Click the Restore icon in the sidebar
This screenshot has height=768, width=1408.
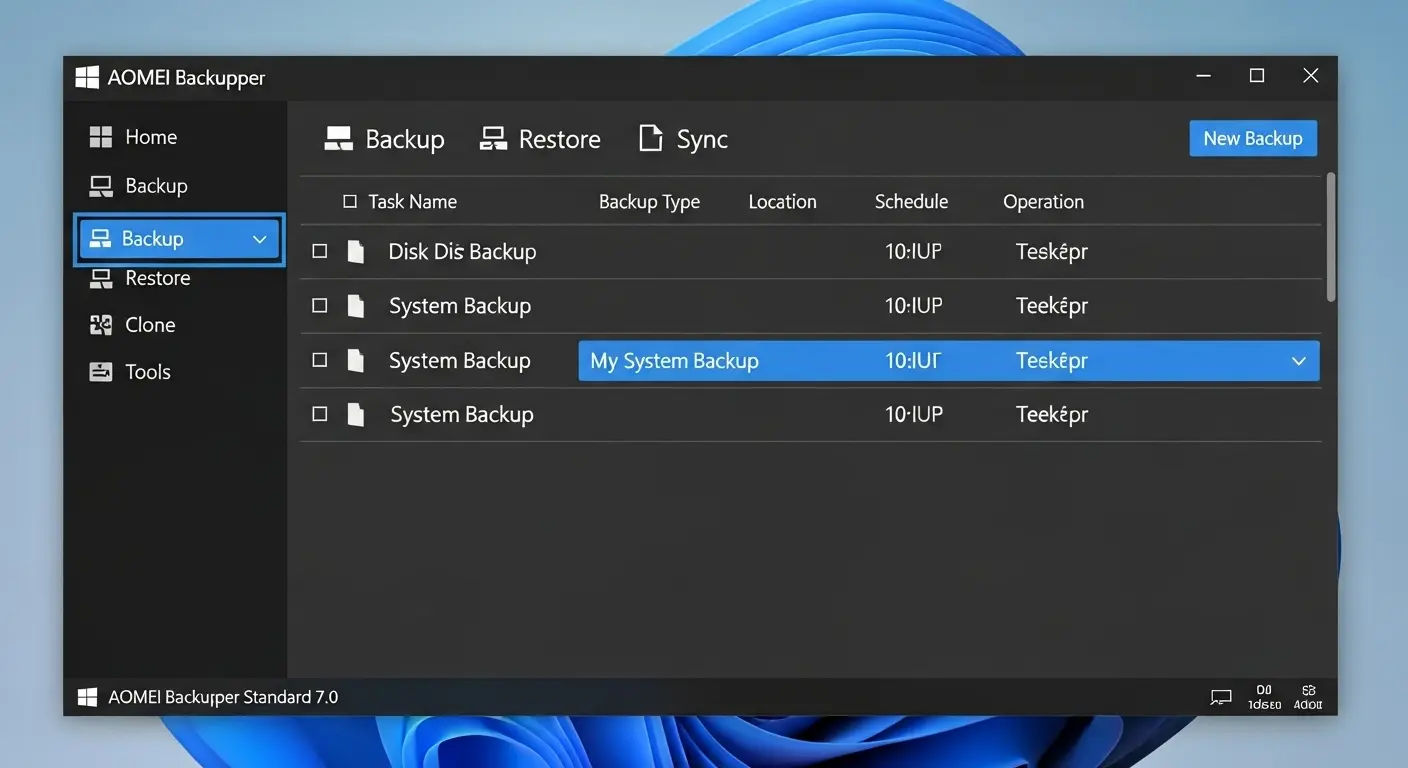click(x=101, y=278)
